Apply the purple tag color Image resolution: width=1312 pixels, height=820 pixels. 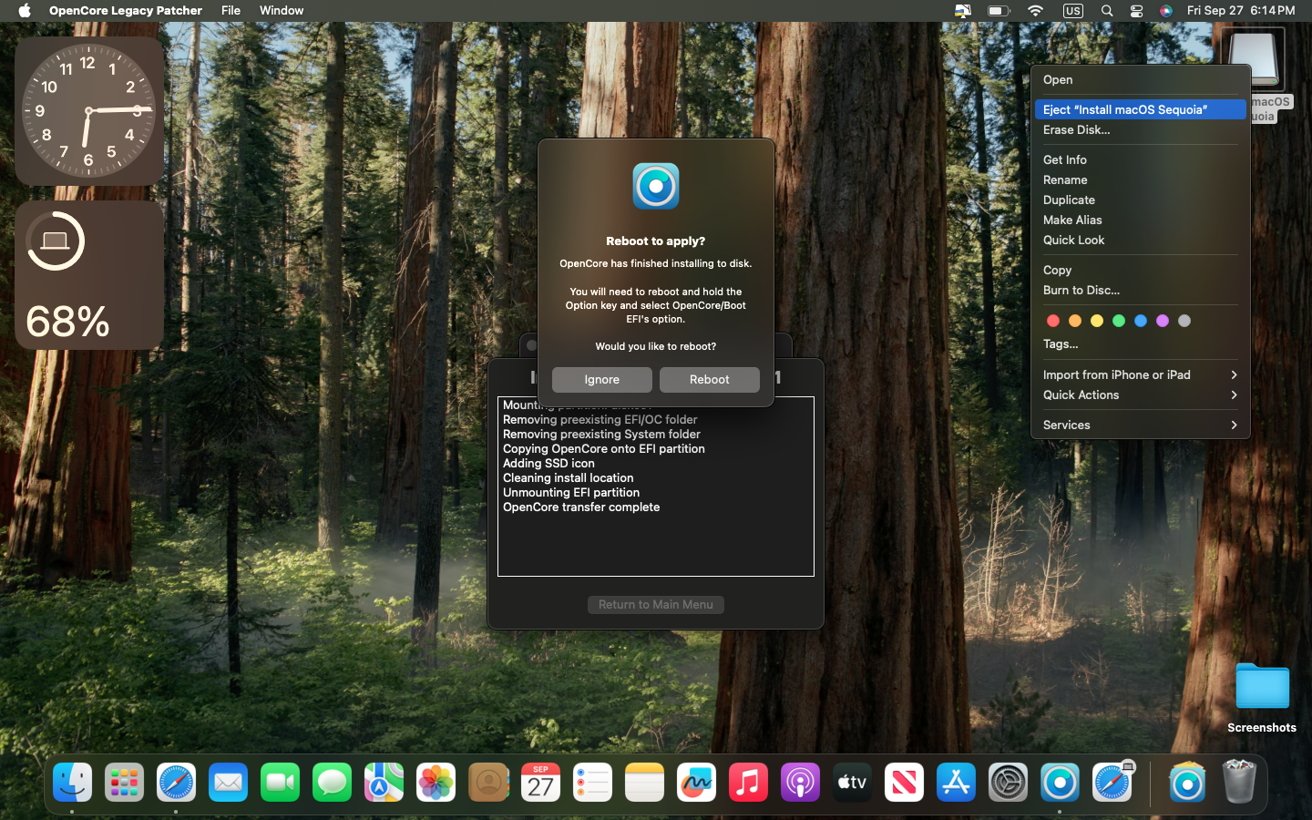click(x=1162, y=321)
